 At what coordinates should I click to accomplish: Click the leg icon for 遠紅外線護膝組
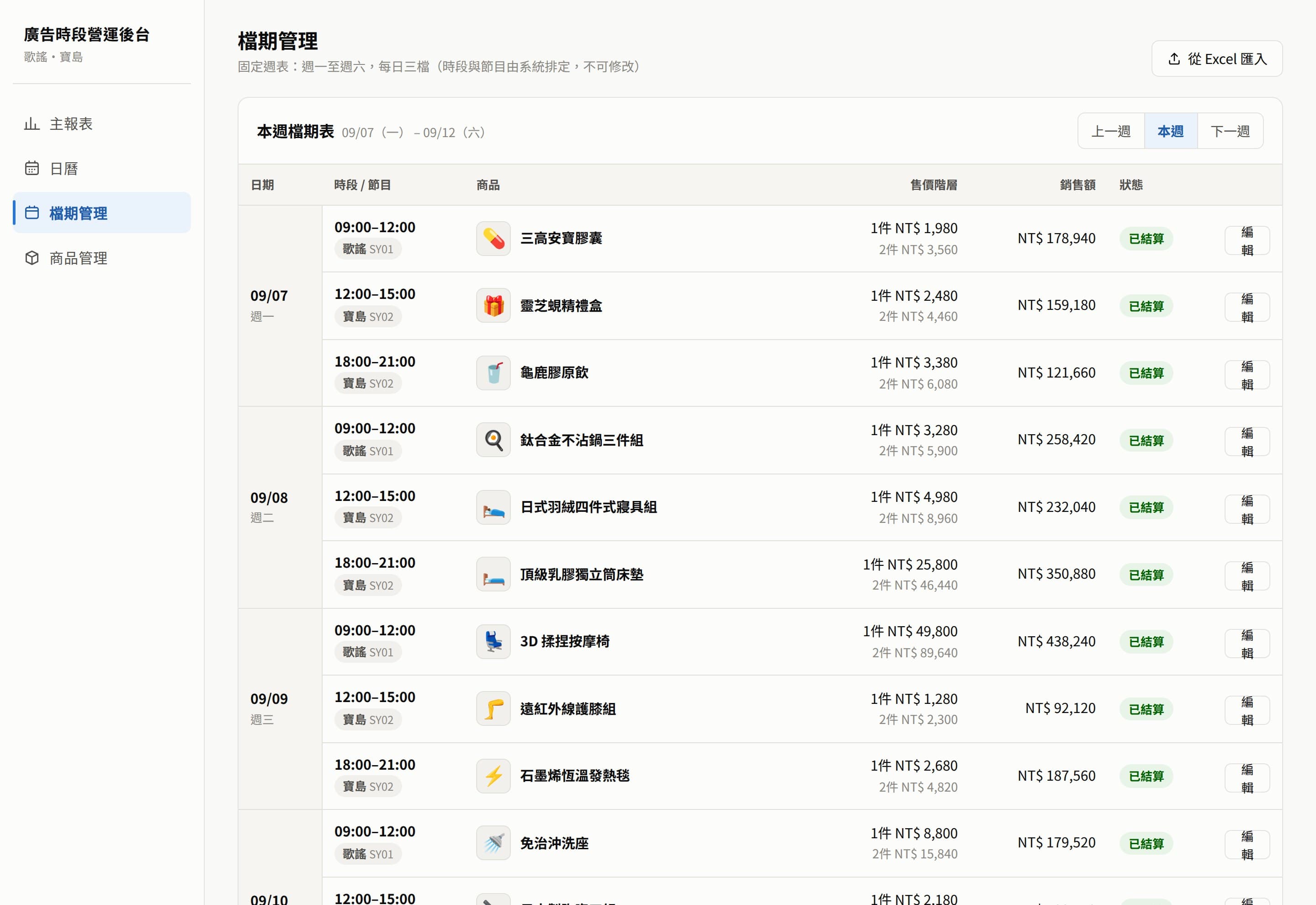tap(493, 709)
